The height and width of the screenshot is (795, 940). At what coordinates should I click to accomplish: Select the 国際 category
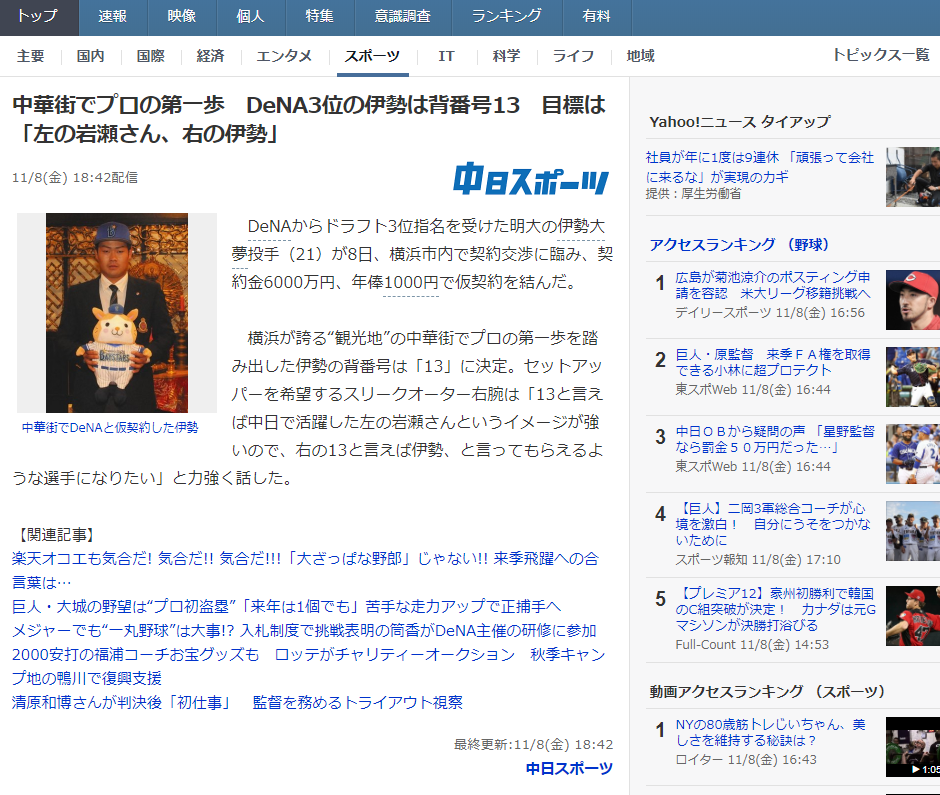pyautogui.click(x=150, y=56)
